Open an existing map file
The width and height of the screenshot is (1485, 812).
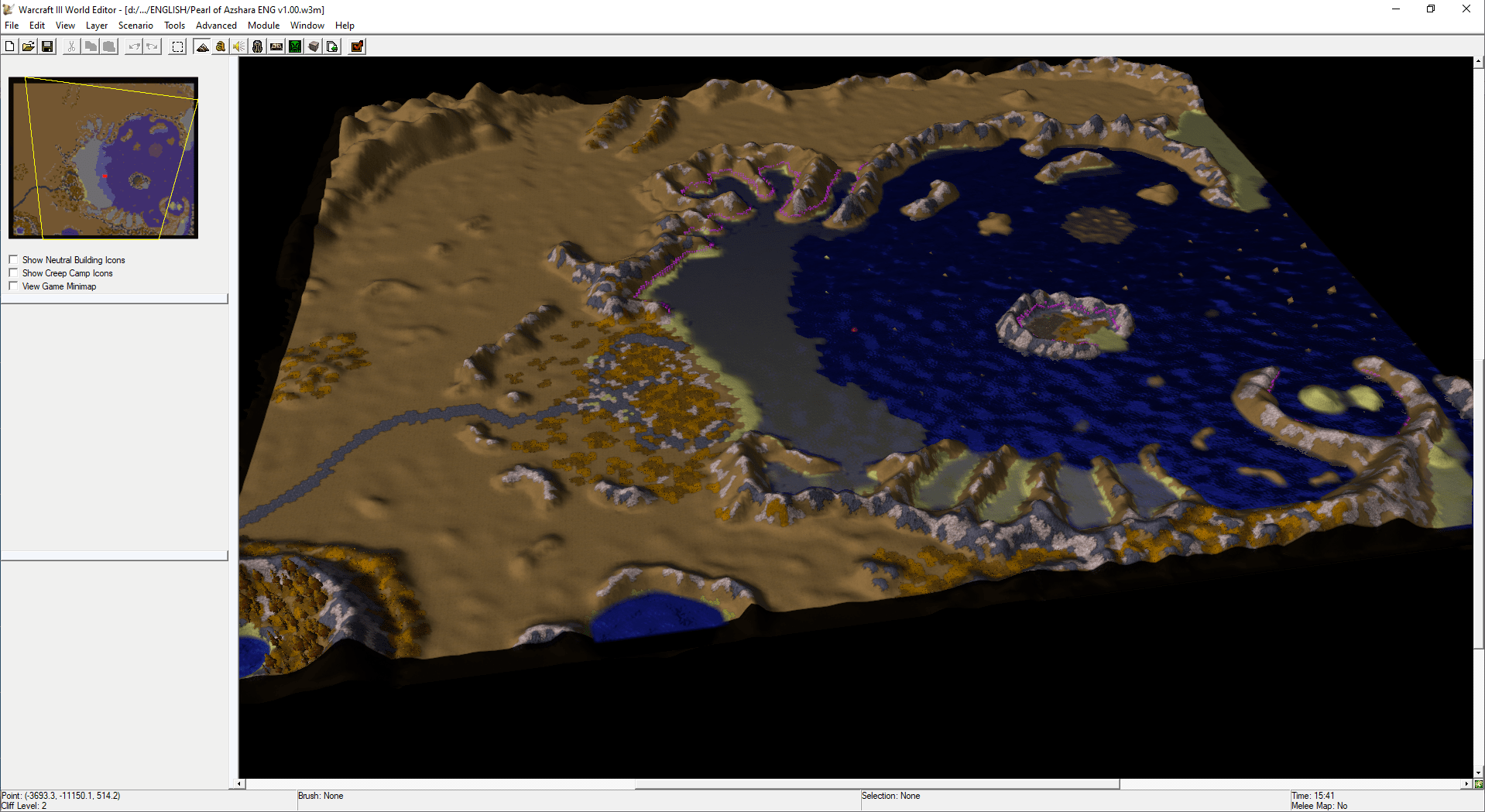(x=28, y=46)
